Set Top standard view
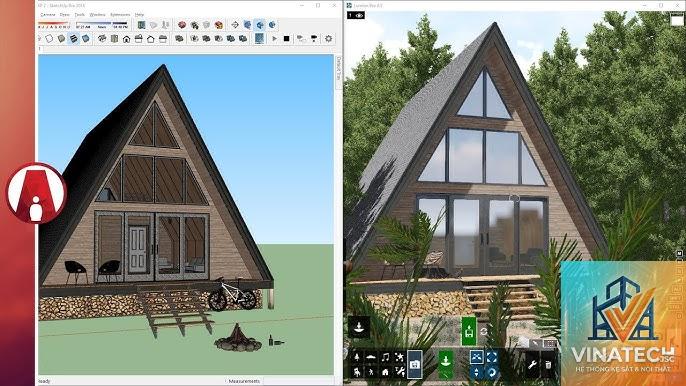 (114, 39)
